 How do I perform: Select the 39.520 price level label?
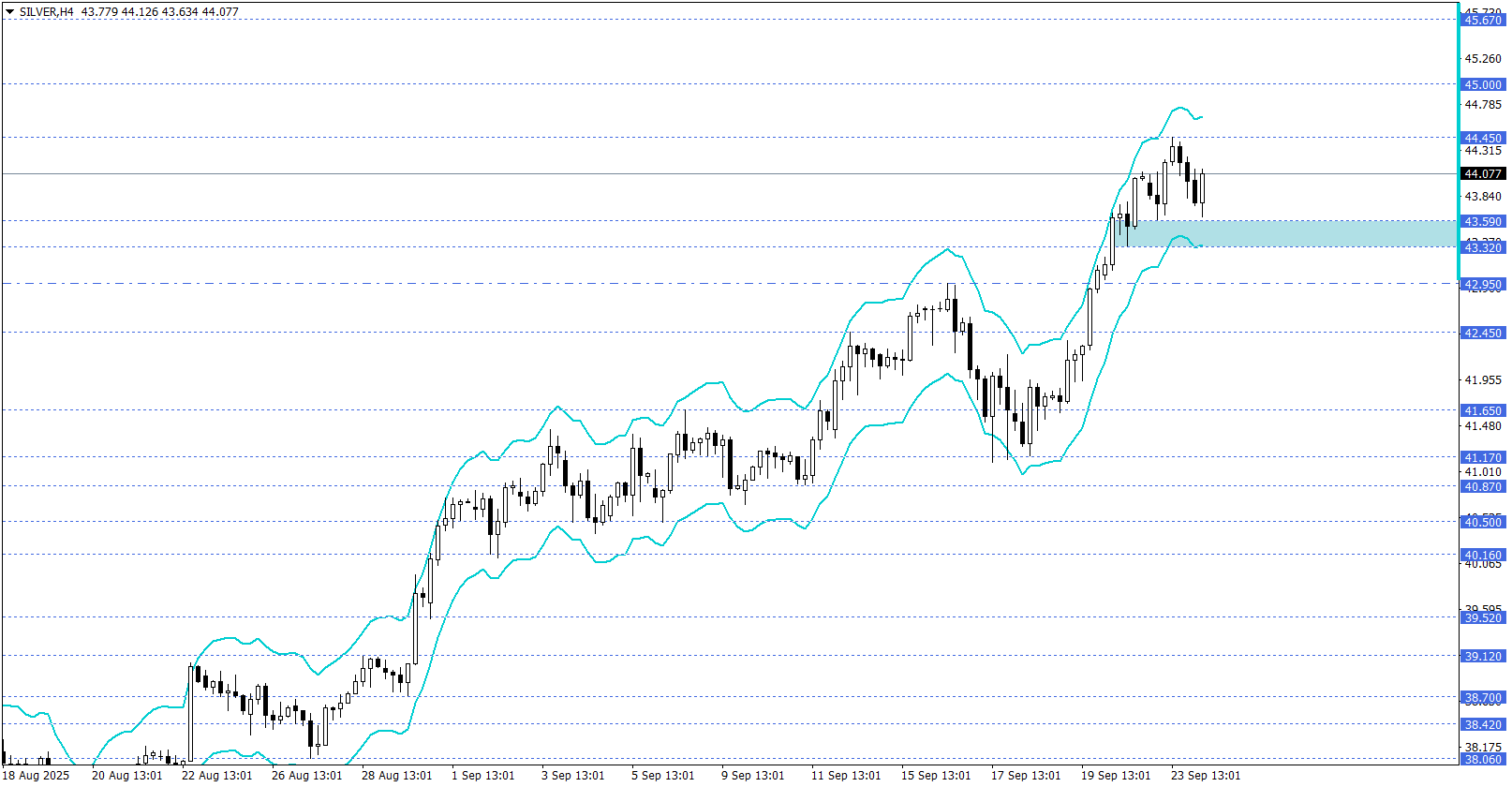1482,617
